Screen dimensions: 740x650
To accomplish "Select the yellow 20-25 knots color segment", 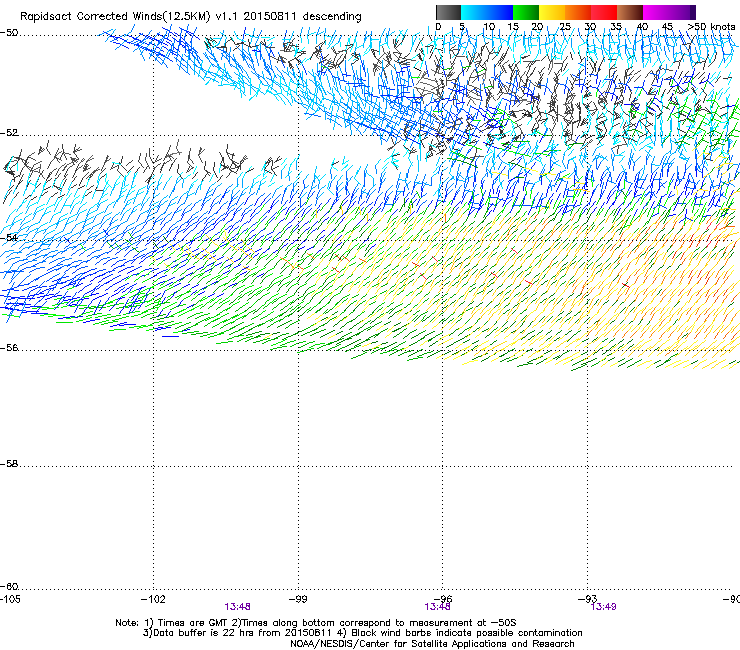I will pyautogui.click(x=552, y=12).
